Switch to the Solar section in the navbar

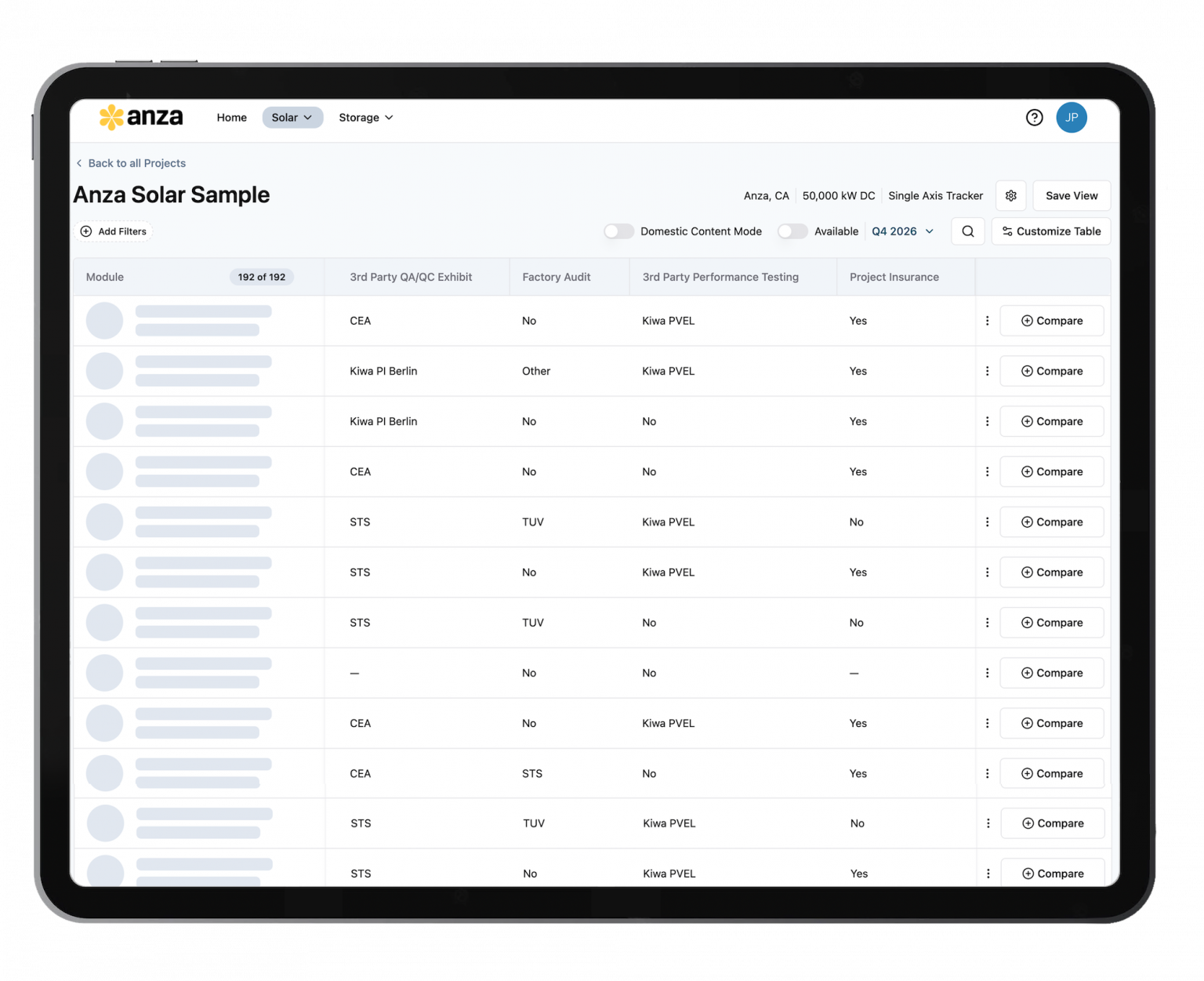pyautogui.click(x=292, y=117)
